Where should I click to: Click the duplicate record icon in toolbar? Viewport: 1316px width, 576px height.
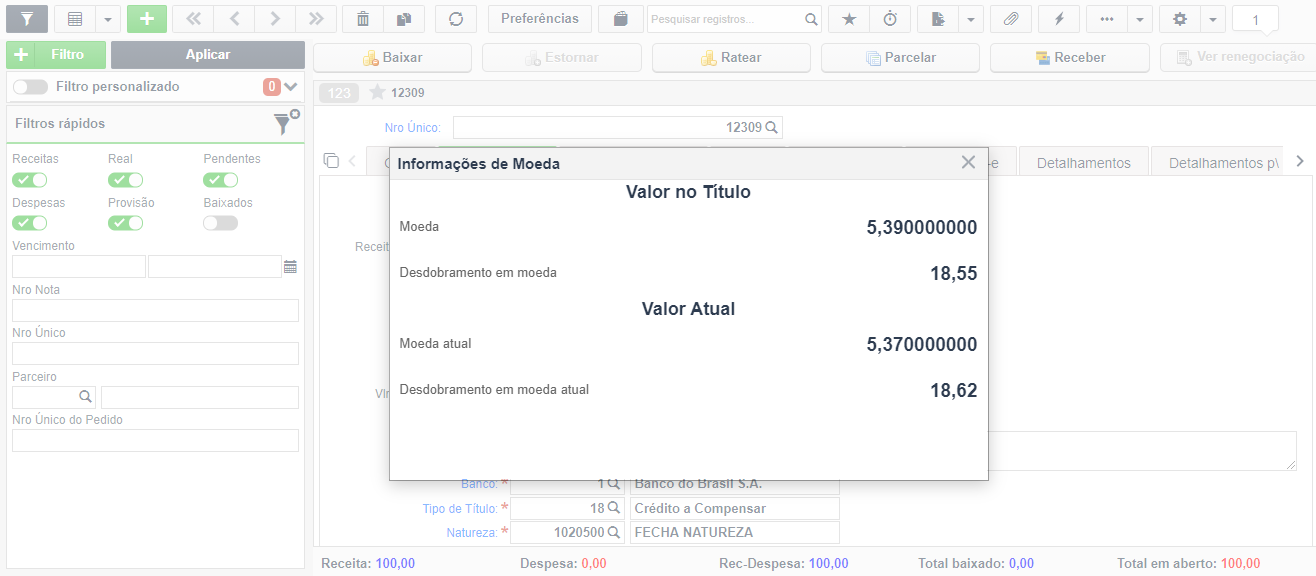click(404, 19)
